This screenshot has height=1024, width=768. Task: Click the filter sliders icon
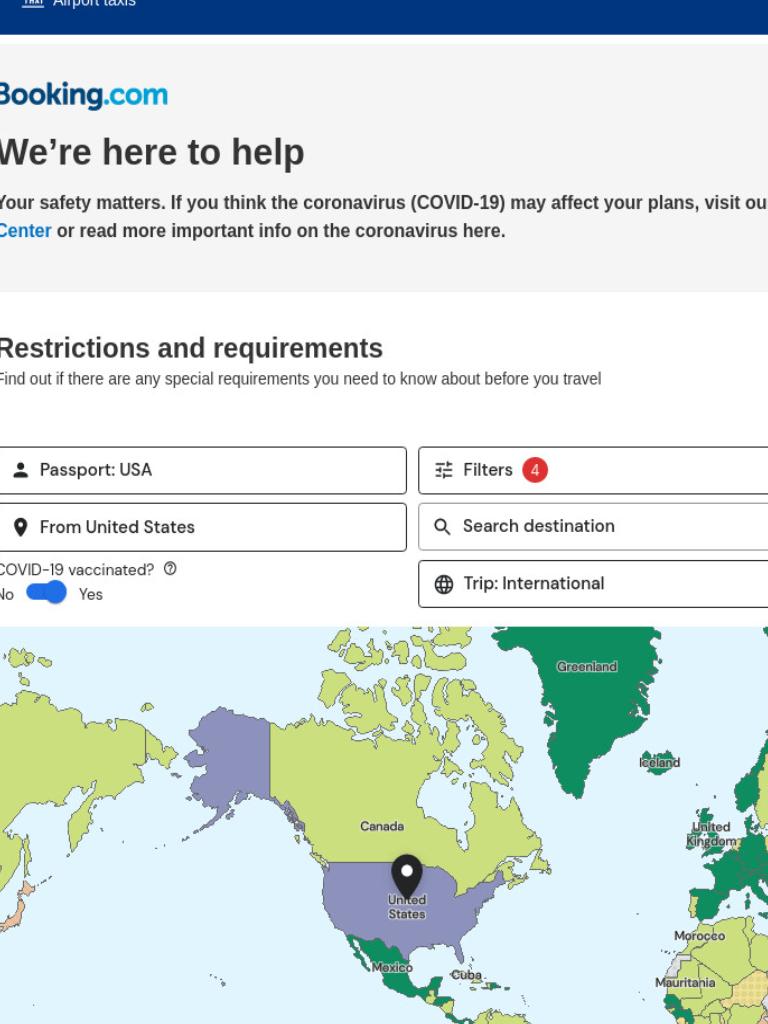click(444, 470)
